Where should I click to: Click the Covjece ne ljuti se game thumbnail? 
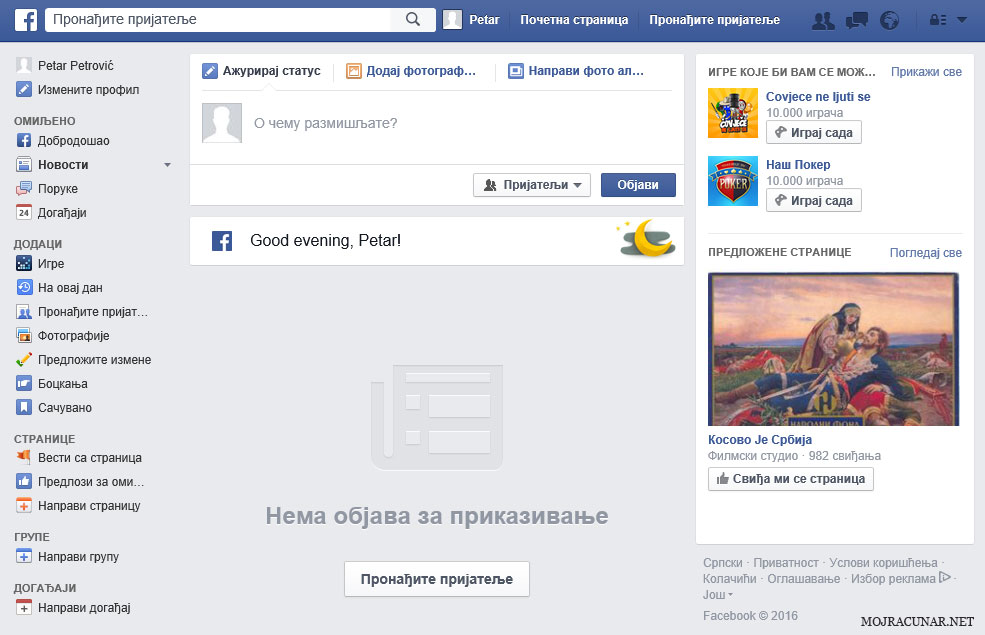[733, 113]
